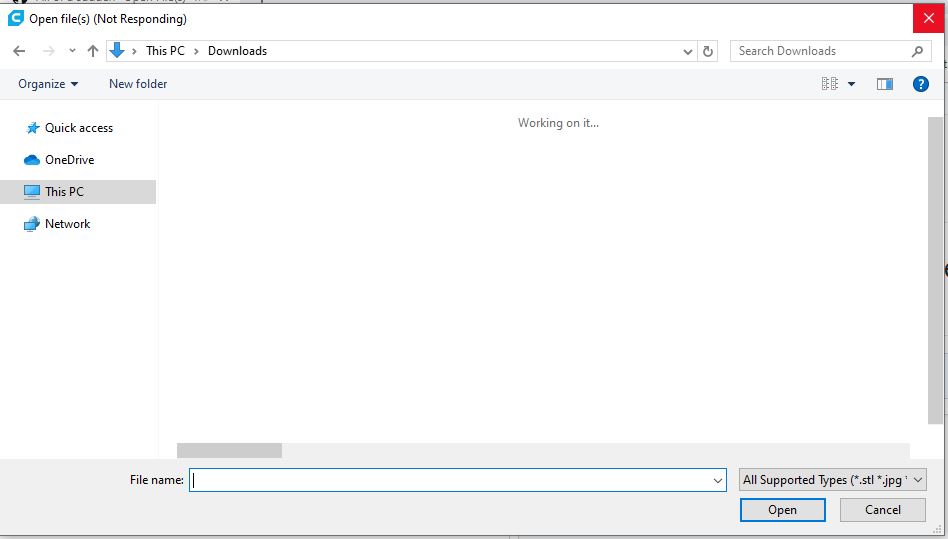Open the view options dropdown arrow

(x=851, y=84)
